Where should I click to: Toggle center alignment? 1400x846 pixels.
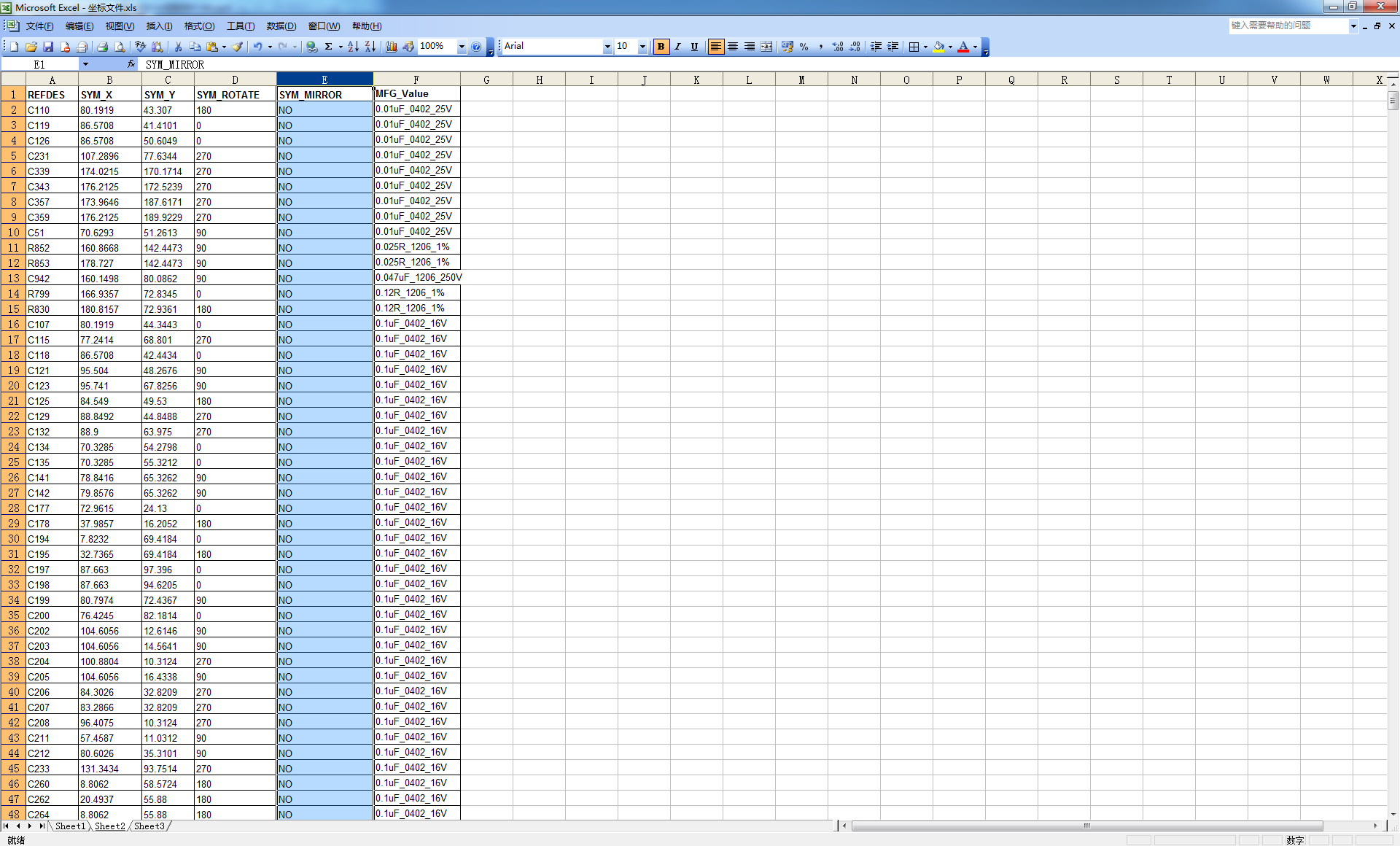(733, 47)
